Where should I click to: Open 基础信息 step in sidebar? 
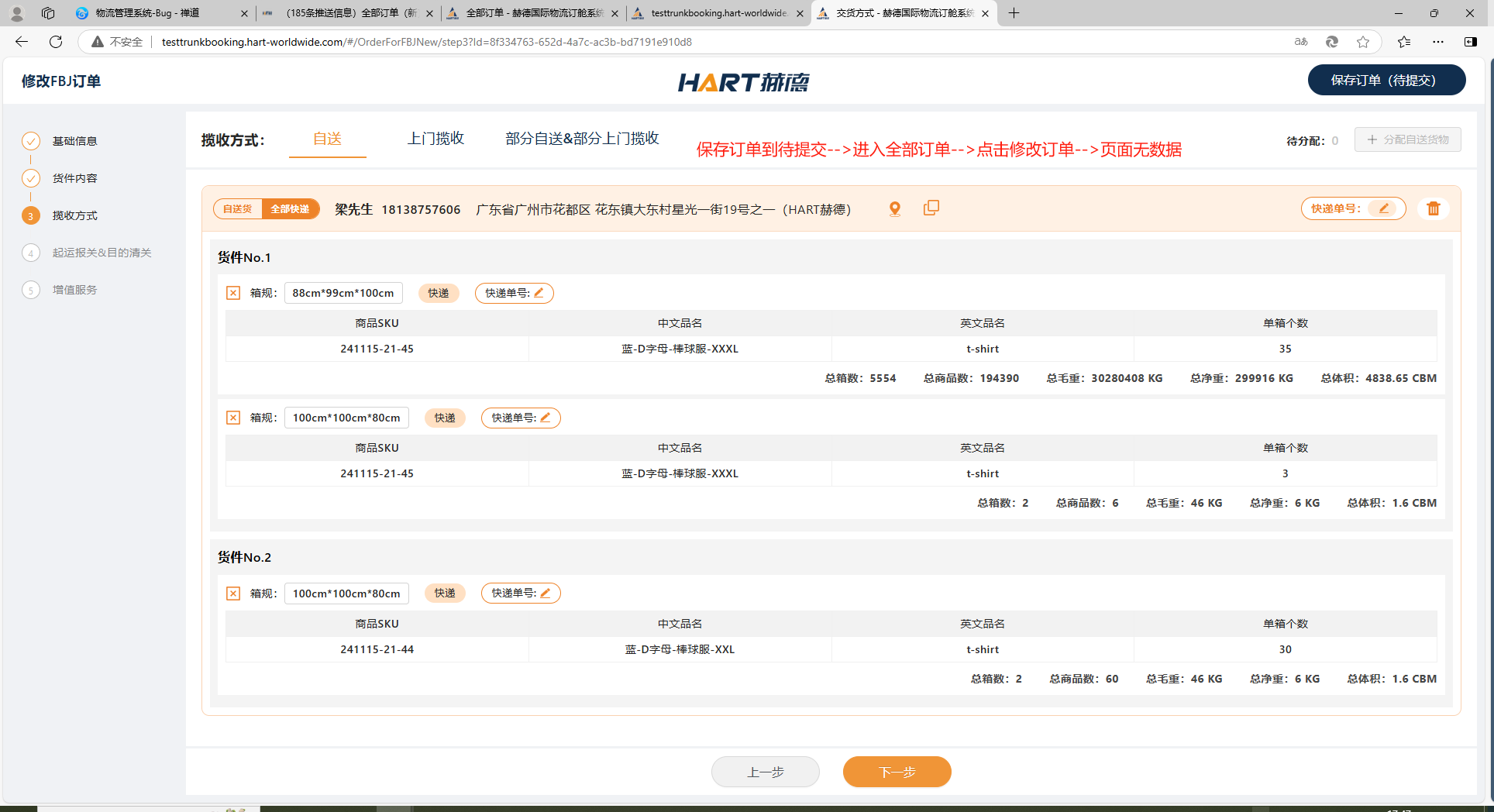click(x=74, y=141)
